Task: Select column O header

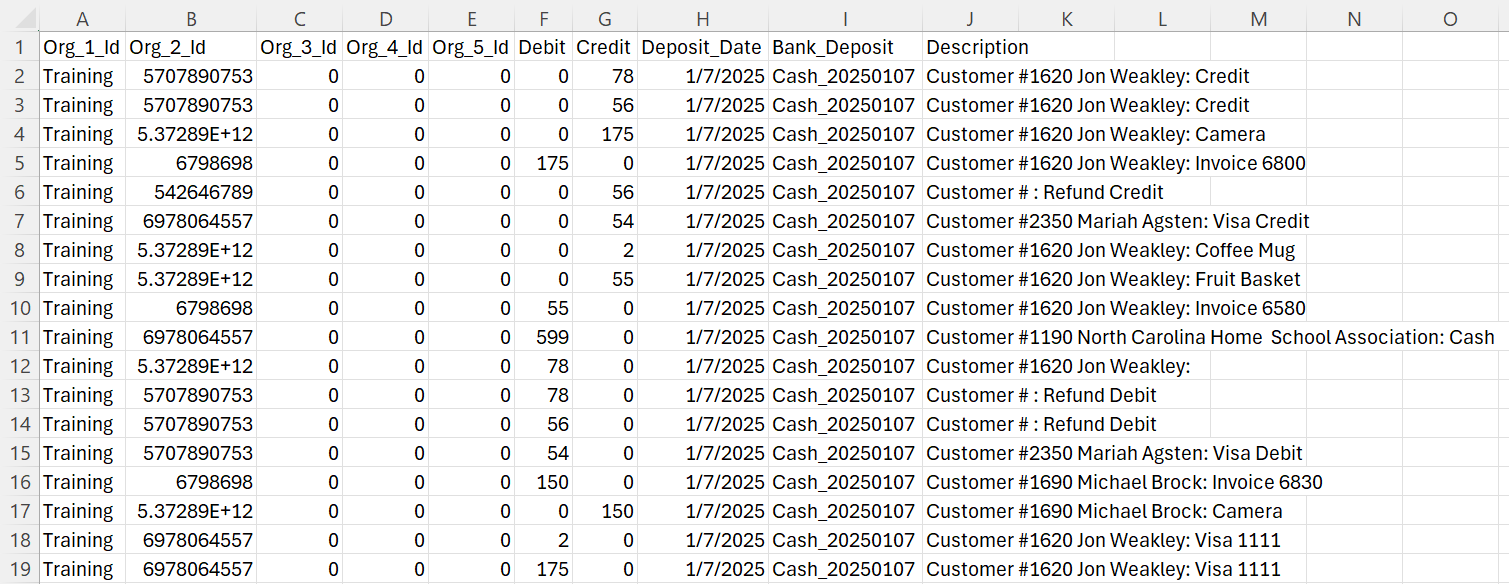Action: point(1450,19)
